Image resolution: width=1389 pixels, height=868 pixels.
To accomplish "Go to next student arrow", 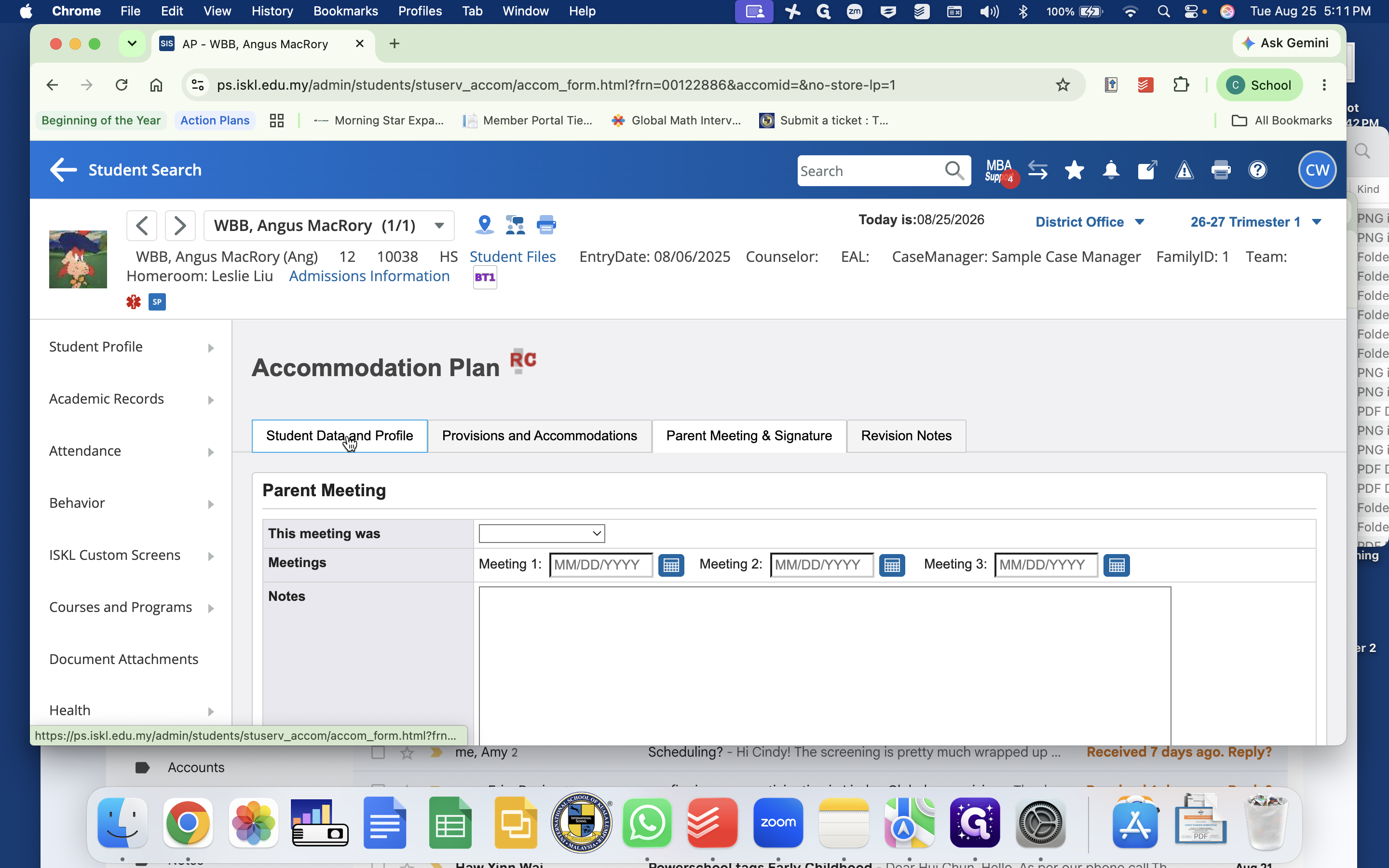I will pyautogui.click(x=180, y=226).
